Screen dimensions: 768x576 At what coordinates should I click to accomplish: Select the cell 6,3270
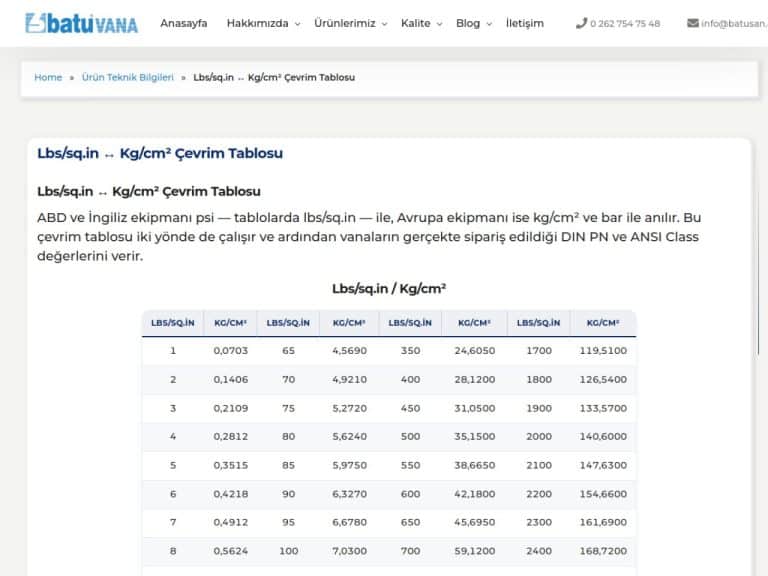(349, 494)
